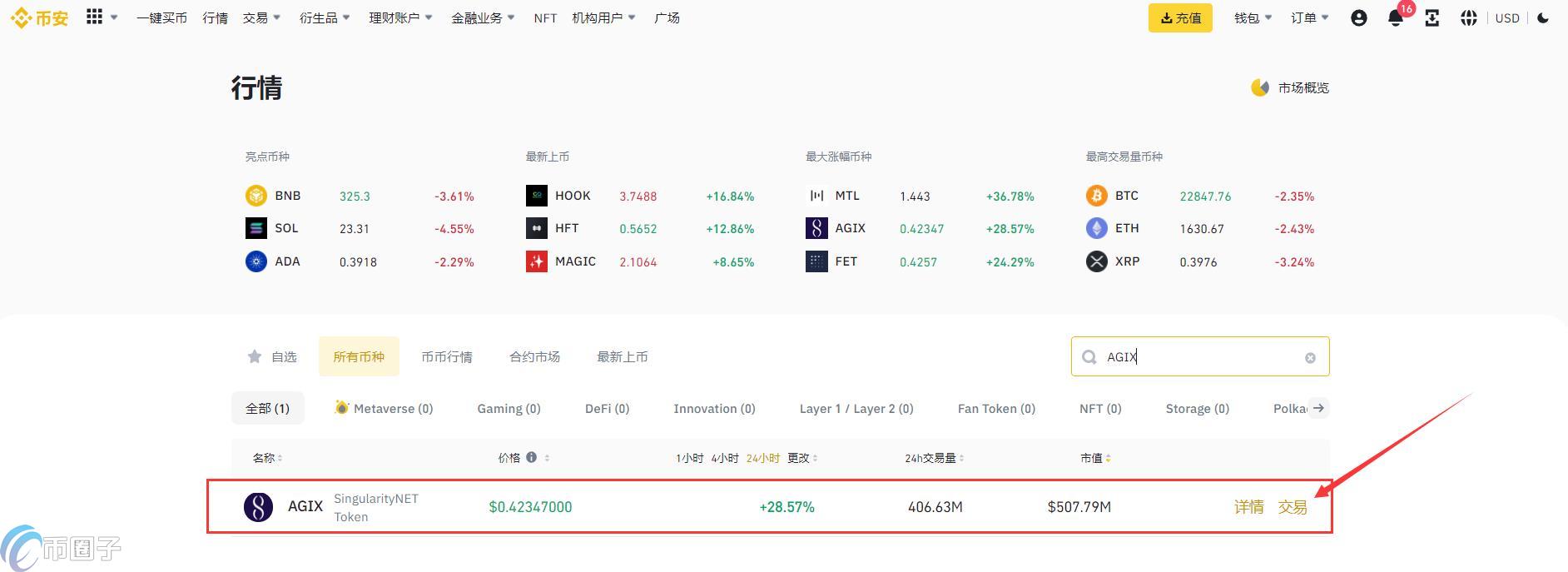Select the Innovation (0) filter
The height and width of the screenshot is (572, 1568).
pyautogui.click(x=714, y=408)
